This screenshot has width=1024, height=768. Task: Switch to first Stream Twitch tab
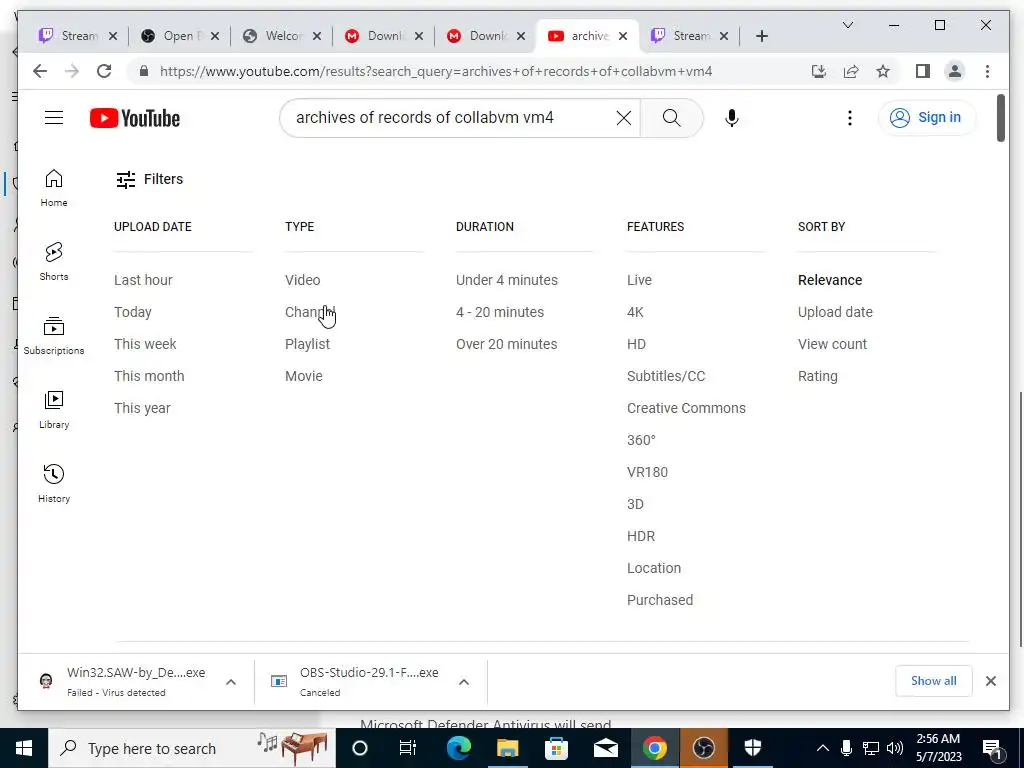[x=71, y=36]
